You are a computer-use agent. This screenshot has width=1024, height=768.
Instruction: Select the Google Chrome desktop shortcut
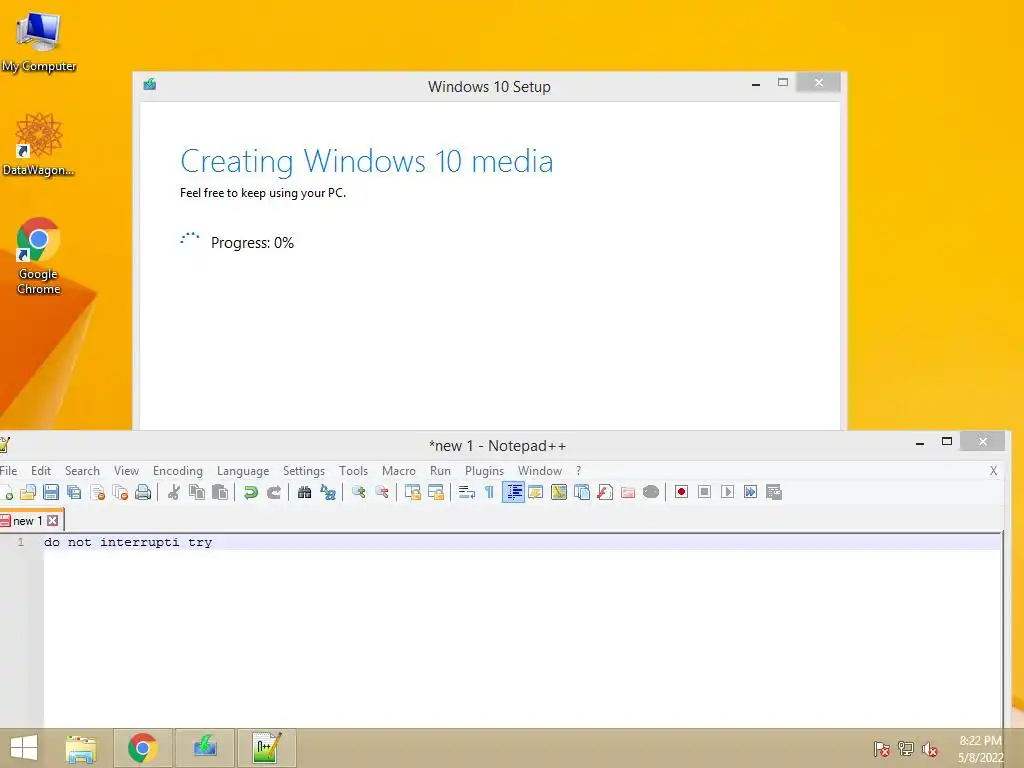[39, 256]
